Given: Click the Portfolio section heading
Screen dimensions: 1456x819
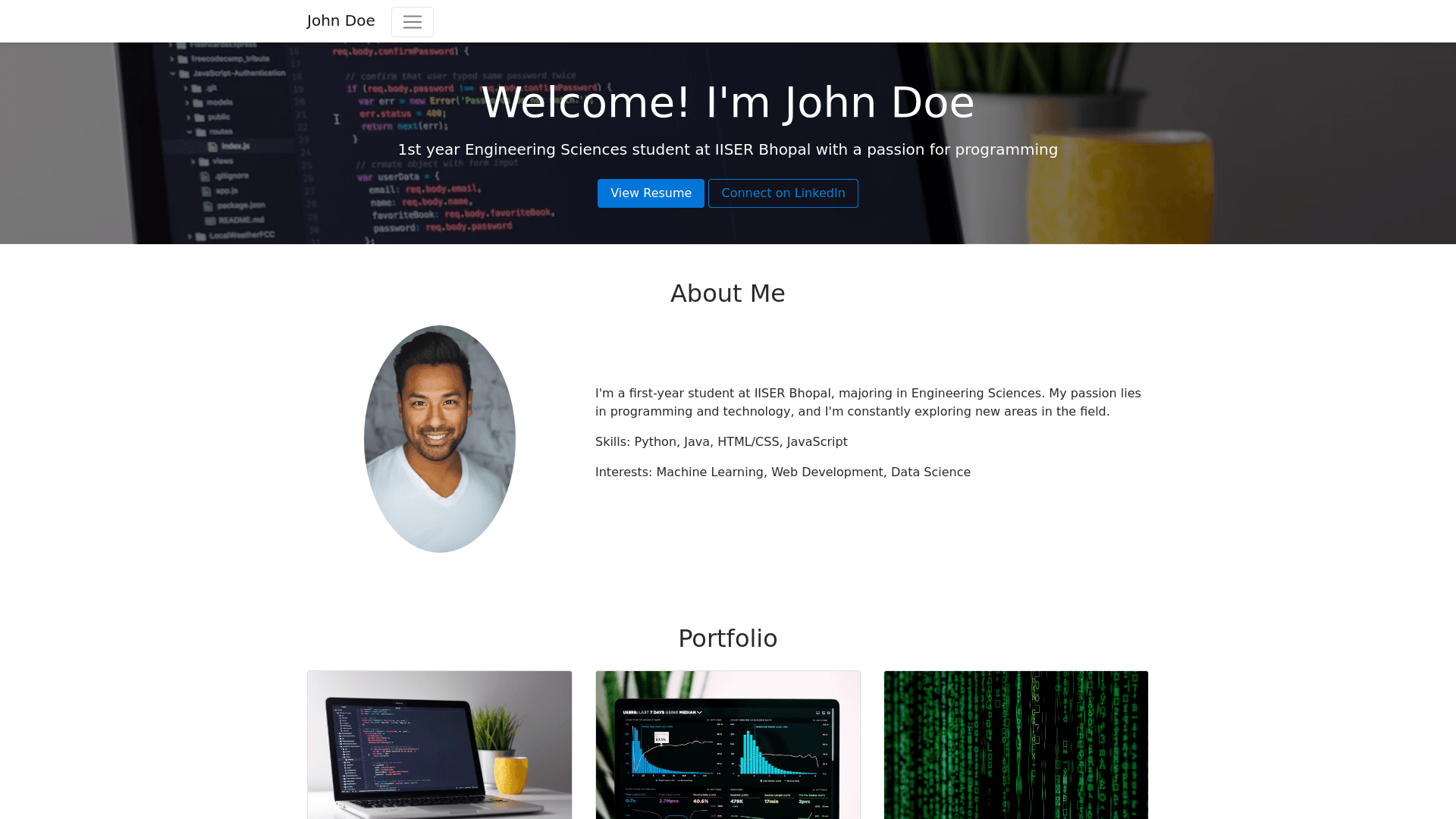Looking at the screenshot, I should (x=727, y=639).
